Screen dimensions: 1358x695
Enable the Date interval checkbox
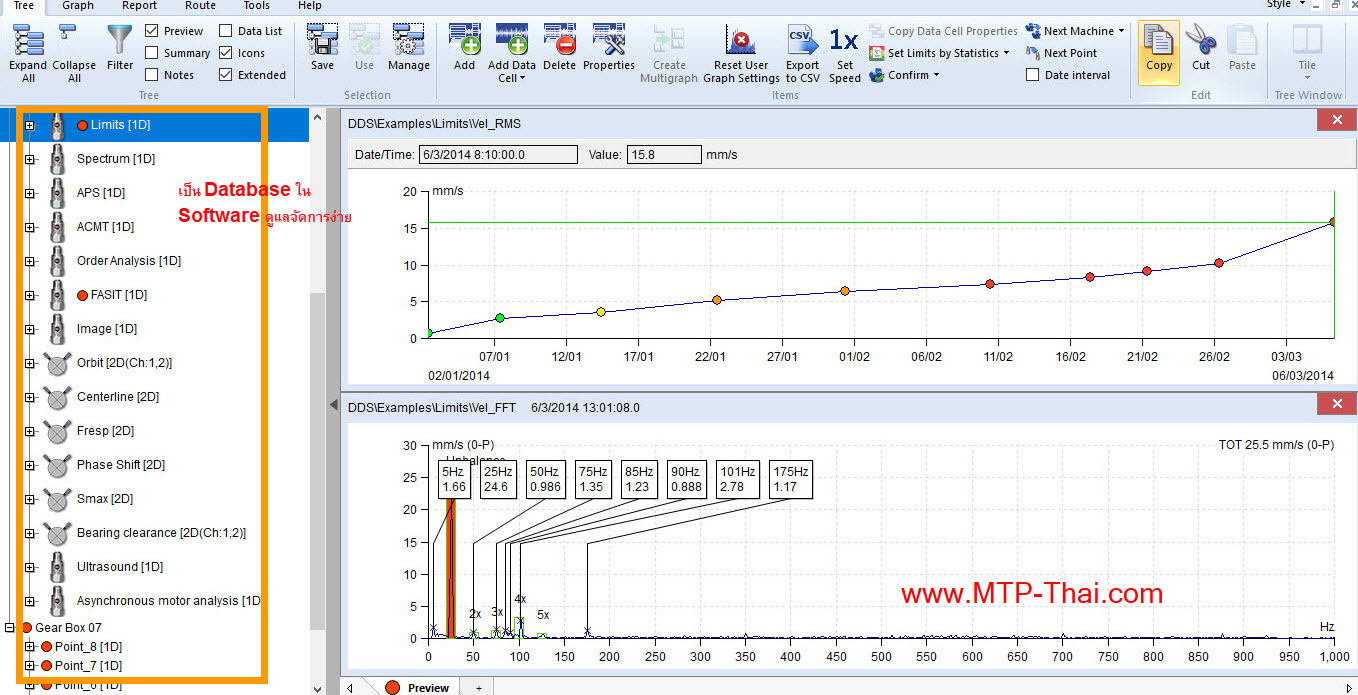(1033, 75)
